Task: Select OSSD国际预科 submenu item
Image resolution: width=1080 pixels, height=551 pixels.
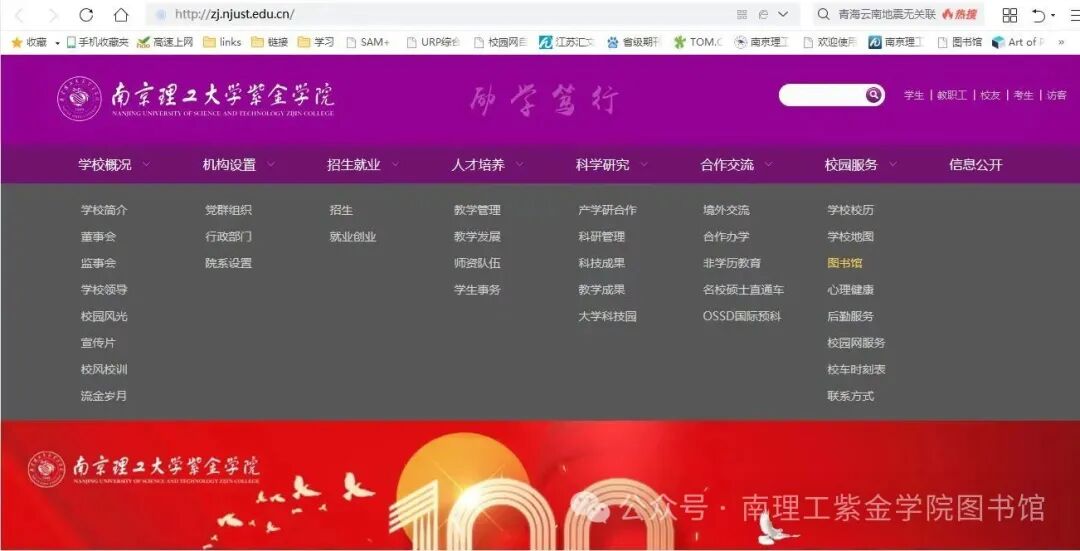Action: [x=742, y=317]
